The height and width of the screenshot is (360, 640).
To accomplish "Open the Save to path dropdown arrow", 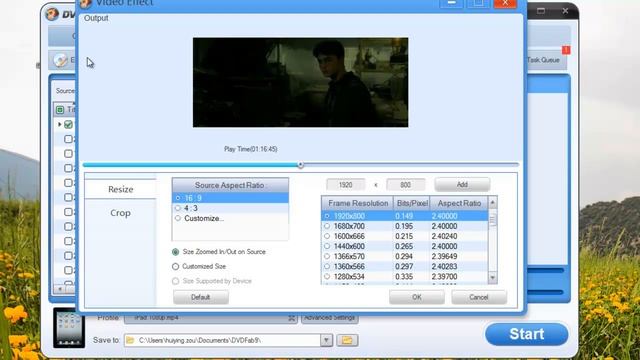I will [x=326, y=340].
